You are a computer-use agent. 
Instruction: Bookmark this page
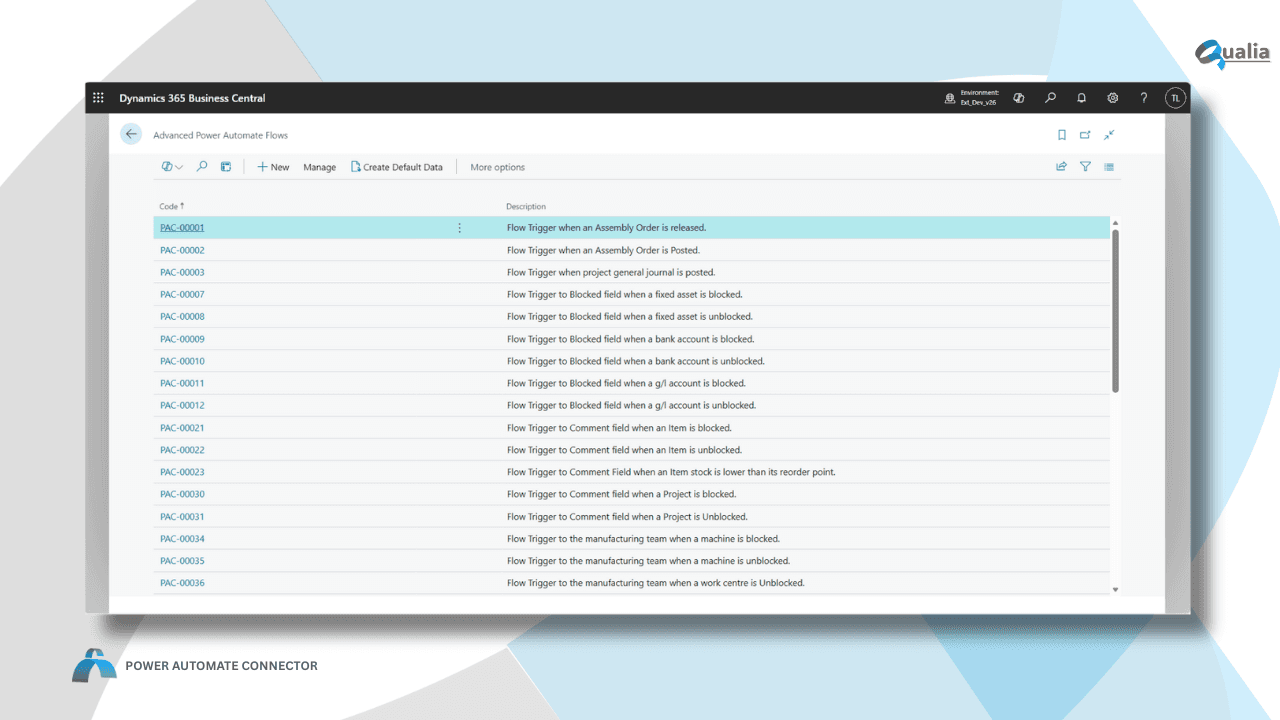coord(1062,135)
